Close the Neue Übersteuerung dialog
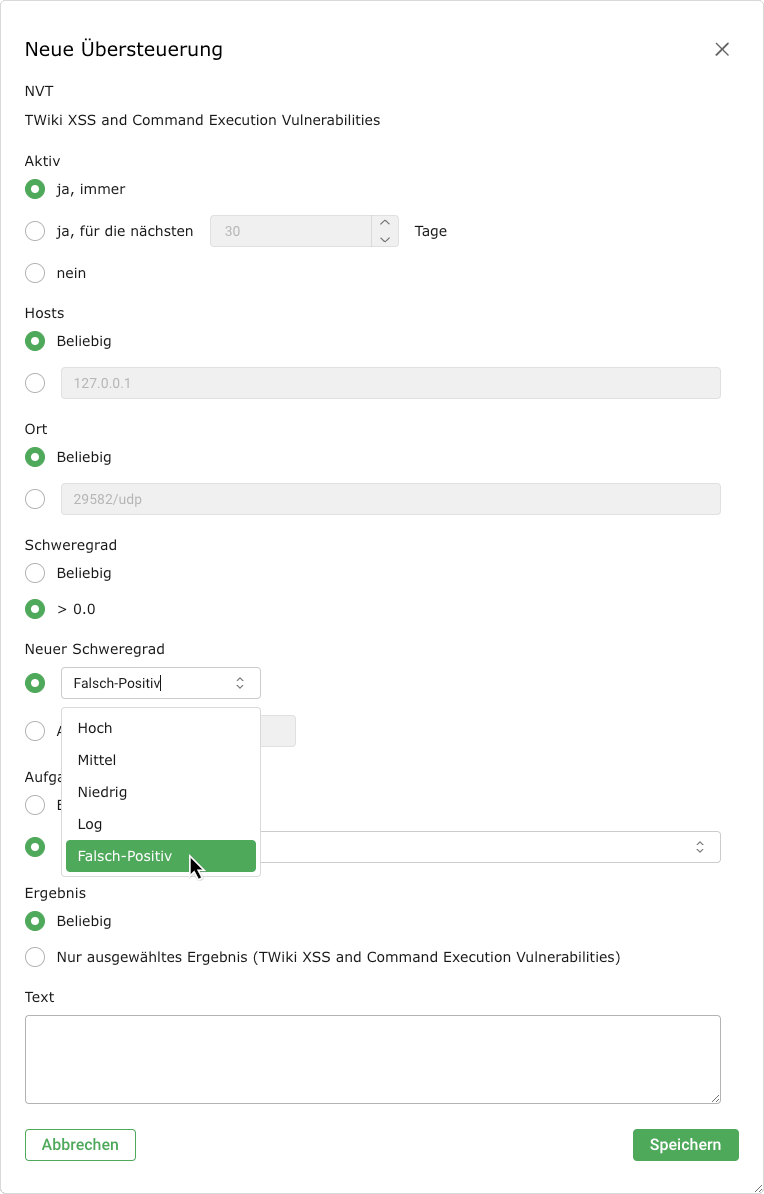Viewport: 764px width, 1194px height. (x=722, y=49)
